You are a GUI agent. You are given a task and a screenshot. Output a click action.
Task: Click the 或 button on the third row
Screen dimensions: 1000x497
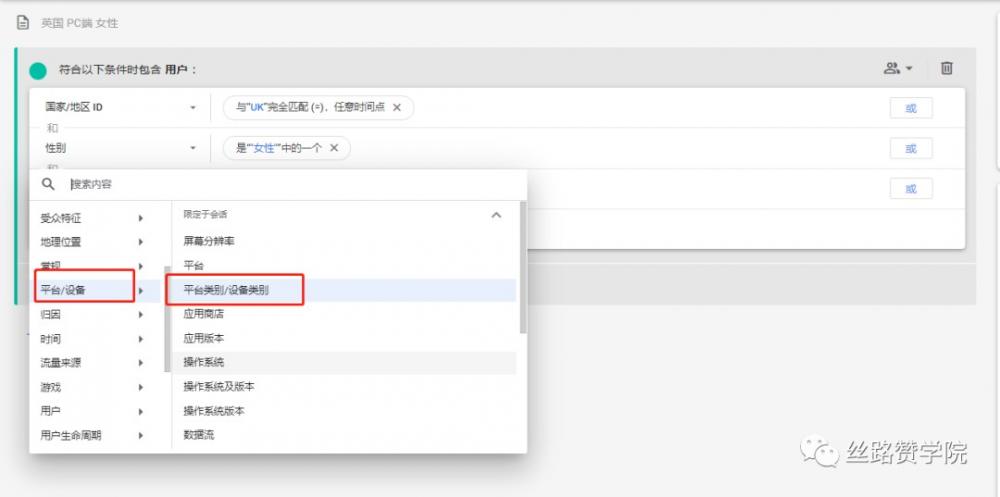(911, 189)
